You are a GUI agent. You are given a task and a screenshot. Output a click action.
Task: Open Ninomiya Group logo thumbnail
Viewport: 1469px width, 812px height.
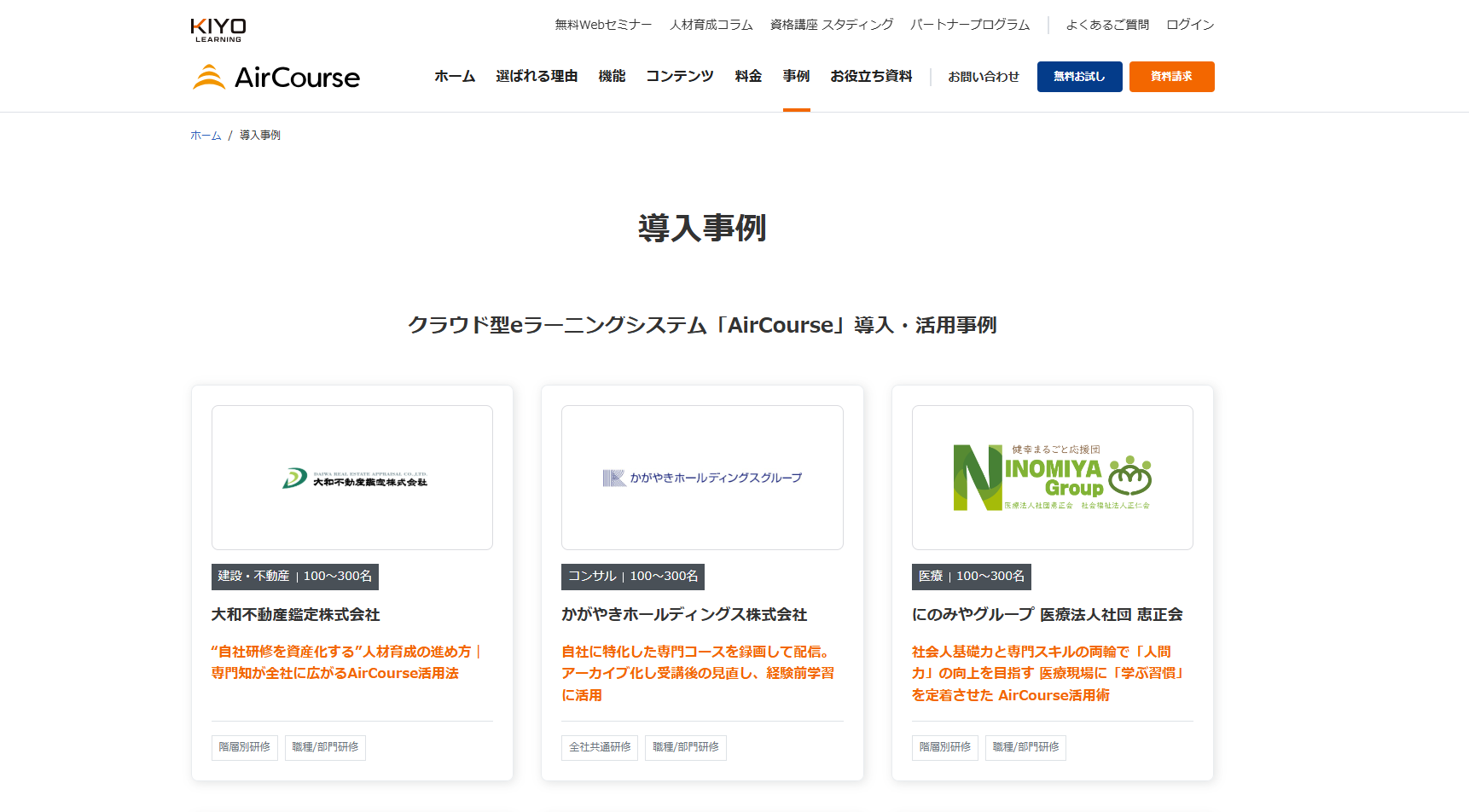pos(1052,478)
